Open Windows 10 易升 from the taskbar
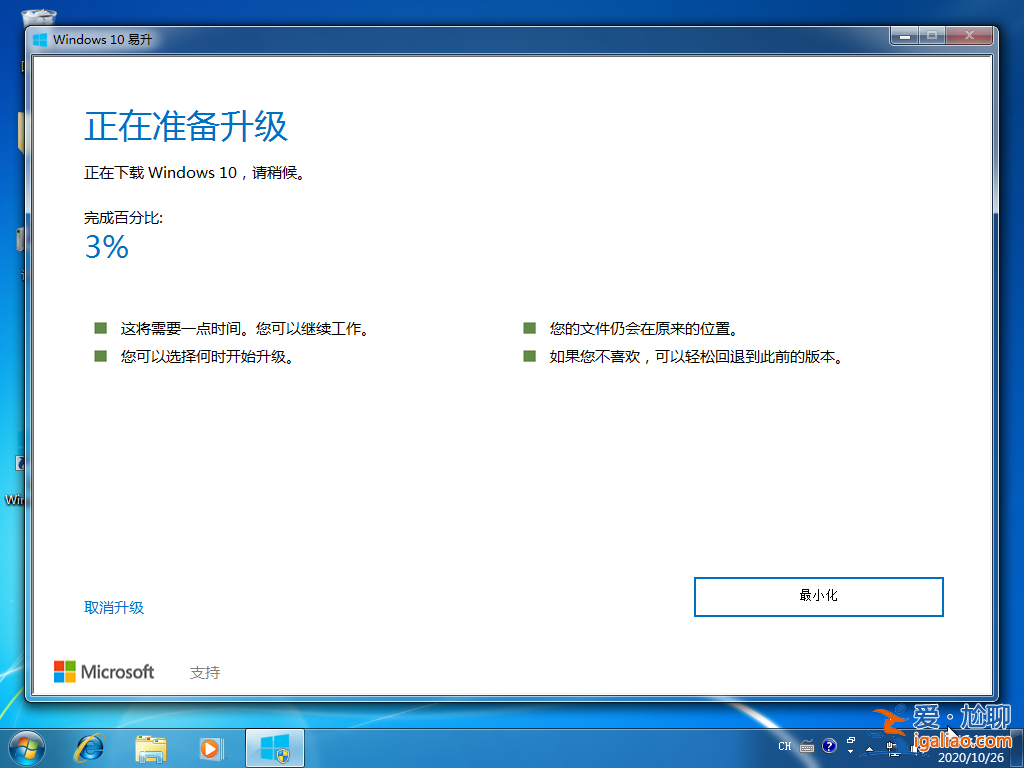 click(274, 747)
